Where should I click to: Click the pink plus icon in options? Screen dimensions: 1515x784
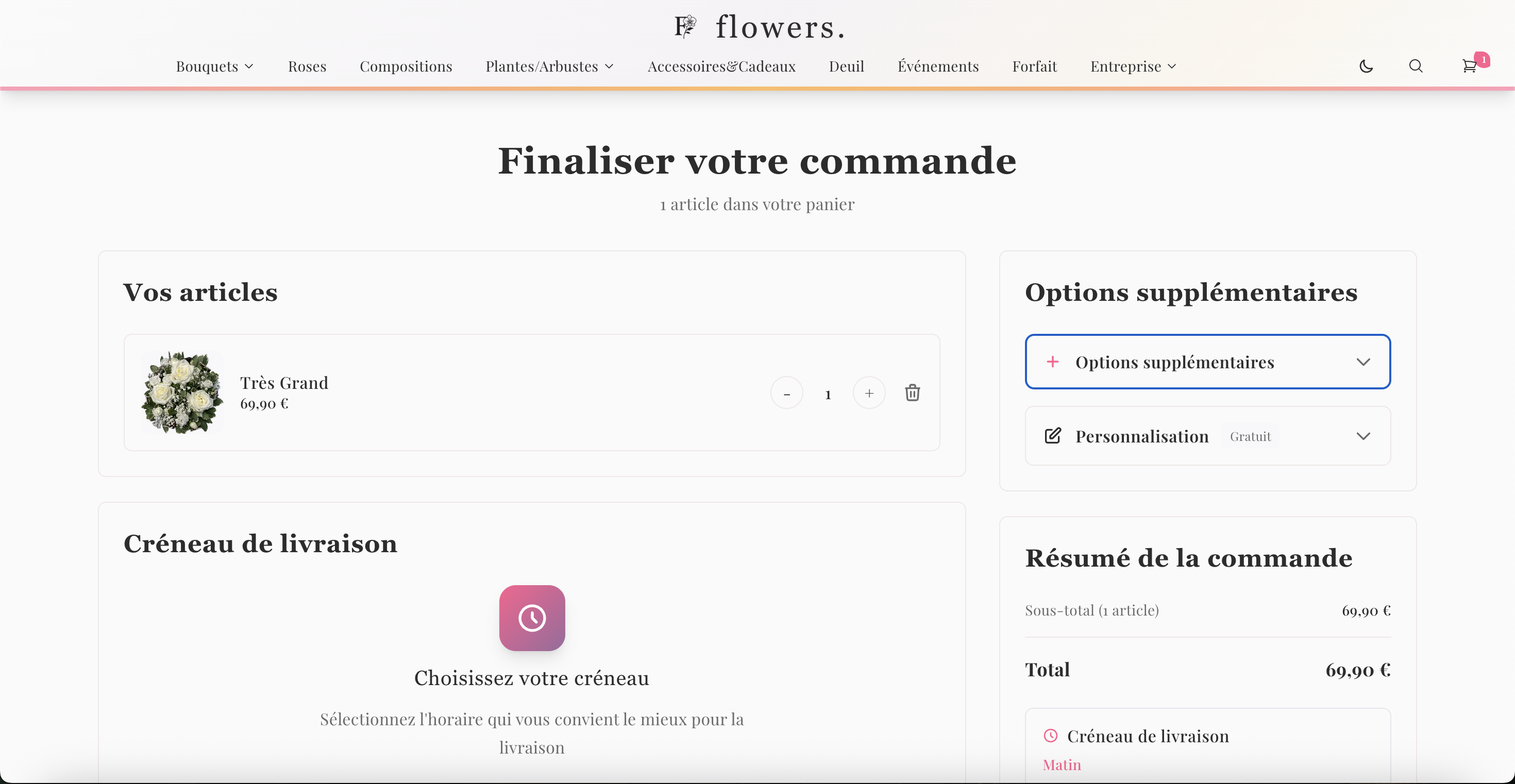[1053, 362]
